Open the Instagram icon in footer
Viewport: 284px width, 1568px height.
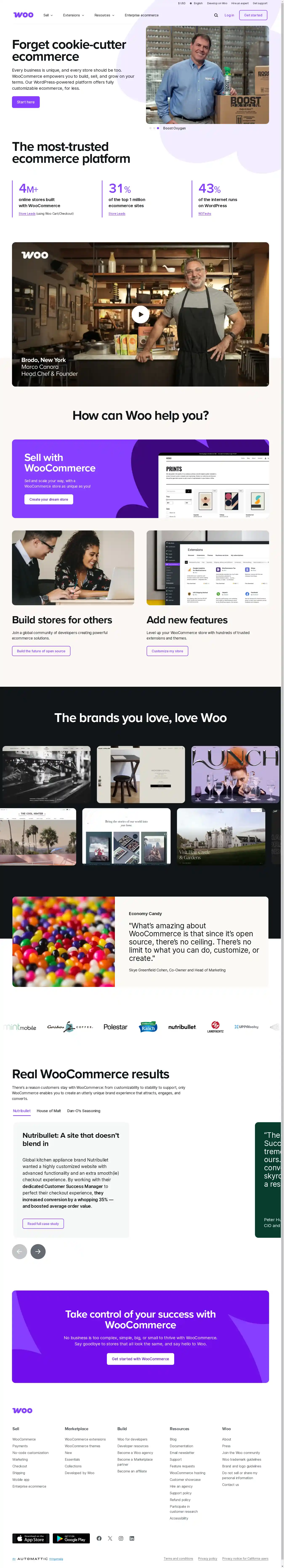(x=121, y=1538)
